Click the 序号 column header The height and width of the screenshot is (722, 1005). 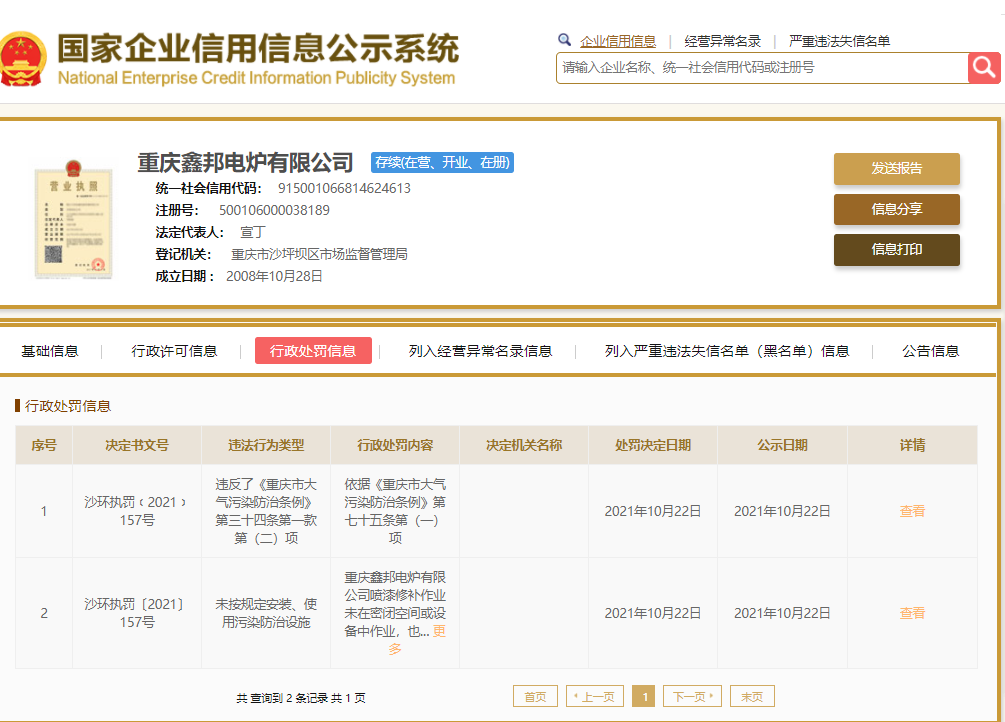44,445
